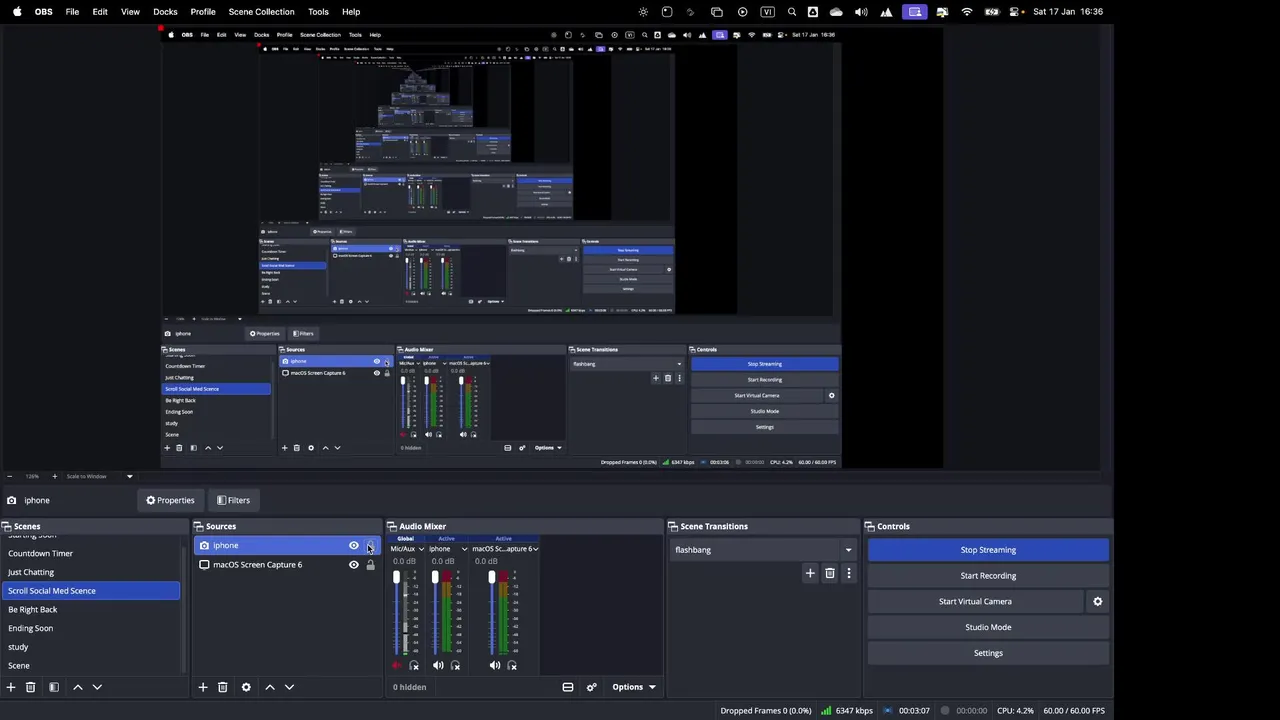Move scene down arrow in Scenes panel

[97, 687]
